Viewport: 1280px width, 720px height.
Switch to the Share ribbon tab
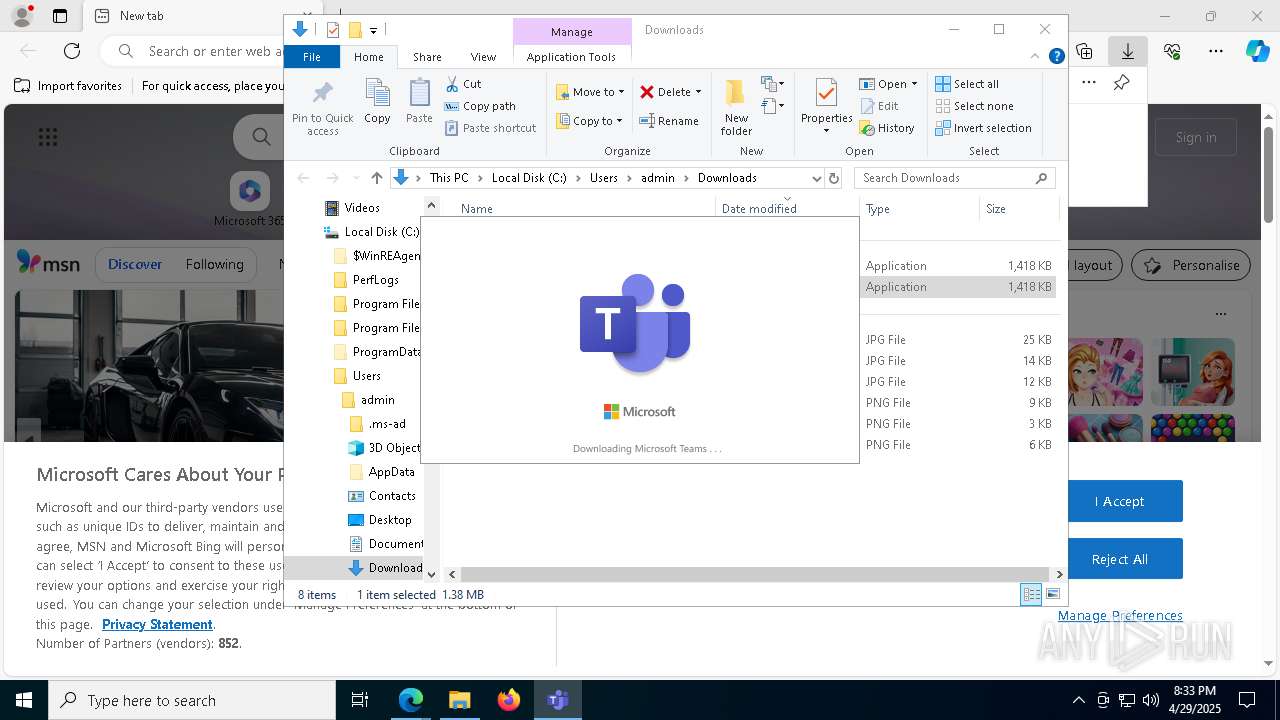pos(427,57)
